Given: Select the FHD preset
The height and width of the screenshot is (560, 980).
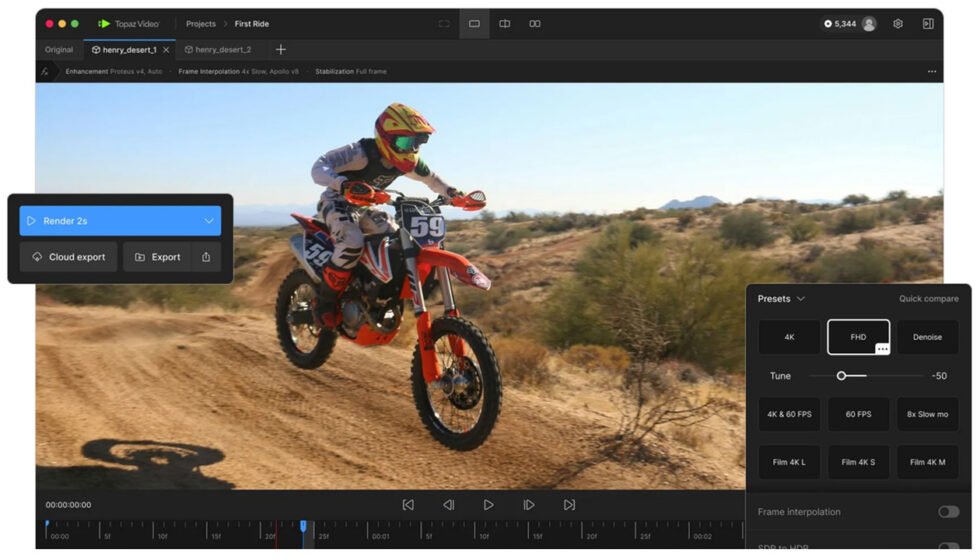Looking at the screenshot, I should pyautogui.click(x=858, y=337).
